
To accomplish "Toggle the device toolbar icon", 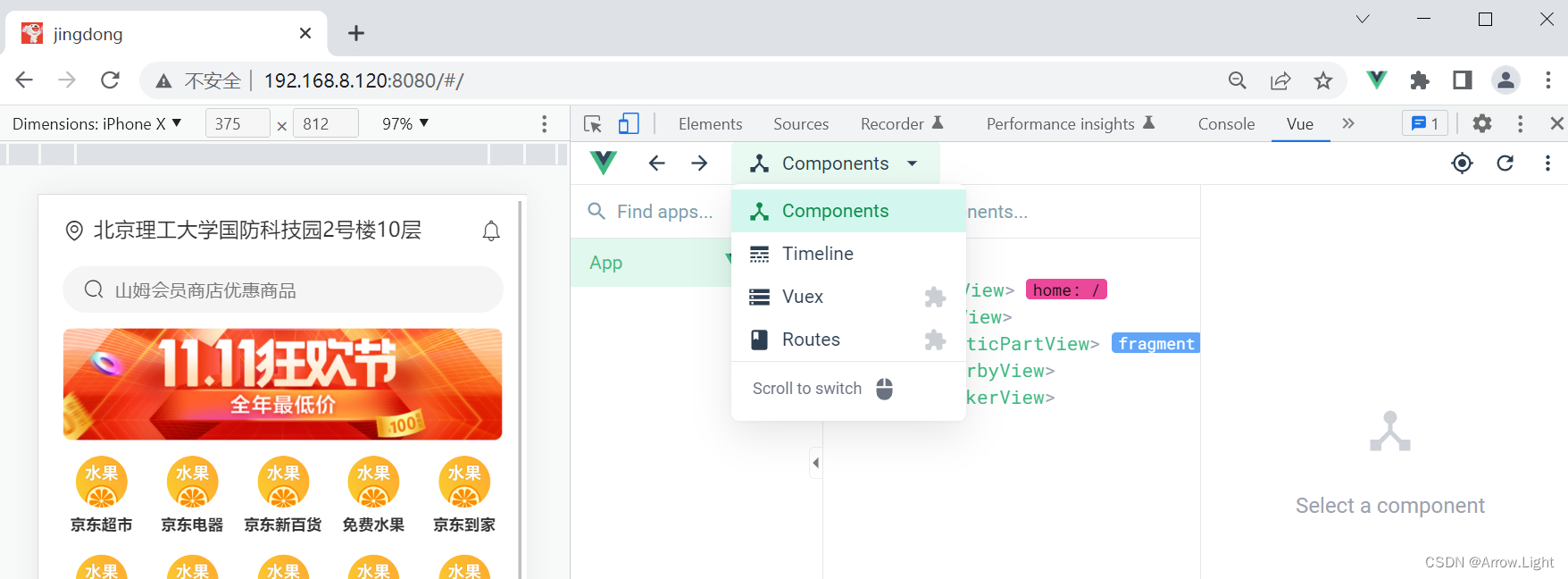I will click(x=629, y=123).
